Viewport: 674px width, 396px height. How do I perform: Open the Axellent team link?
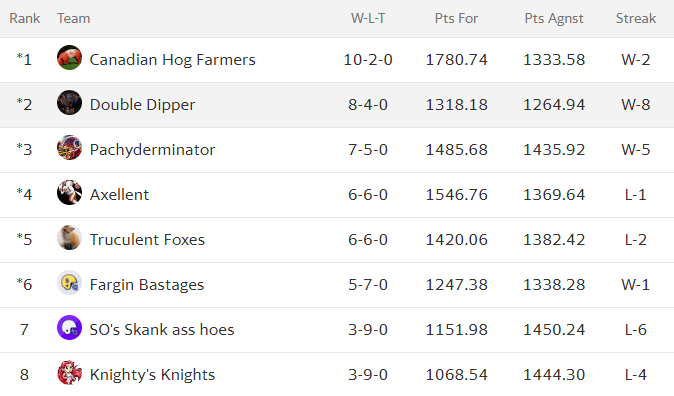tap(119, 195)
